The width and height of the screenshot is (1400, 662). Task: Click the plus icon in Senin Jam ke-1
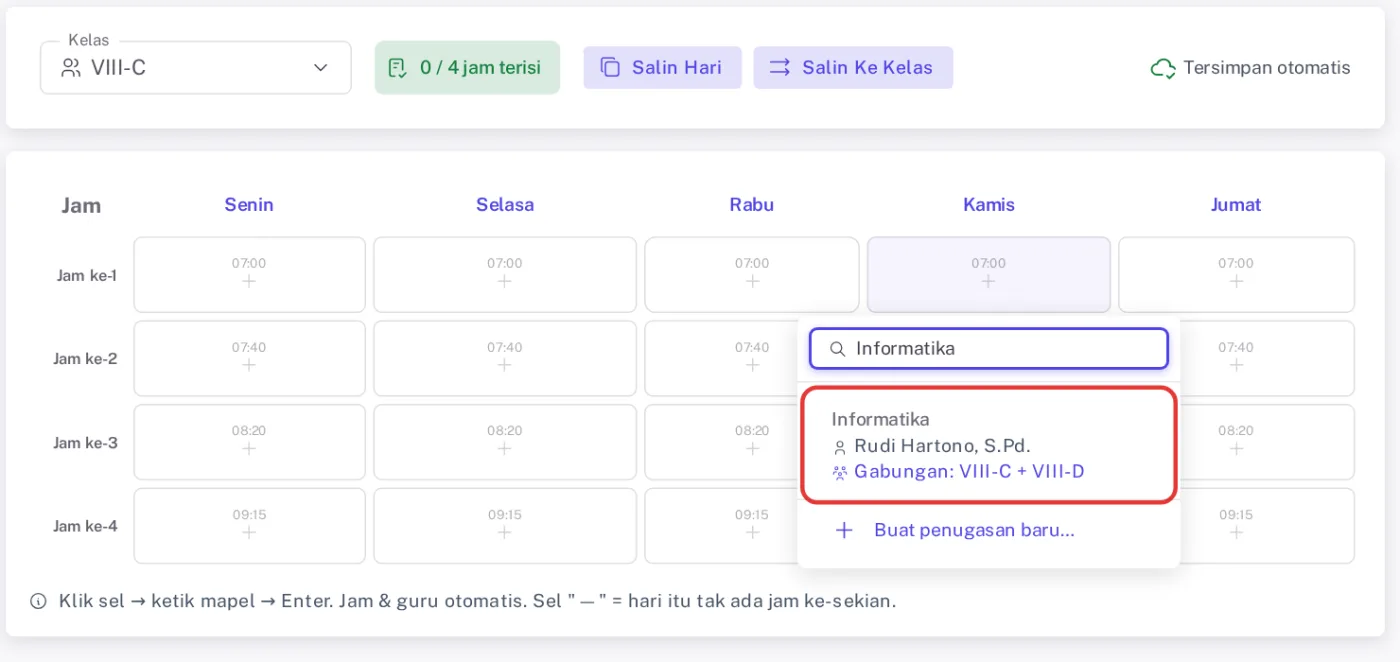pyautogui.click(x=249, y=282)
